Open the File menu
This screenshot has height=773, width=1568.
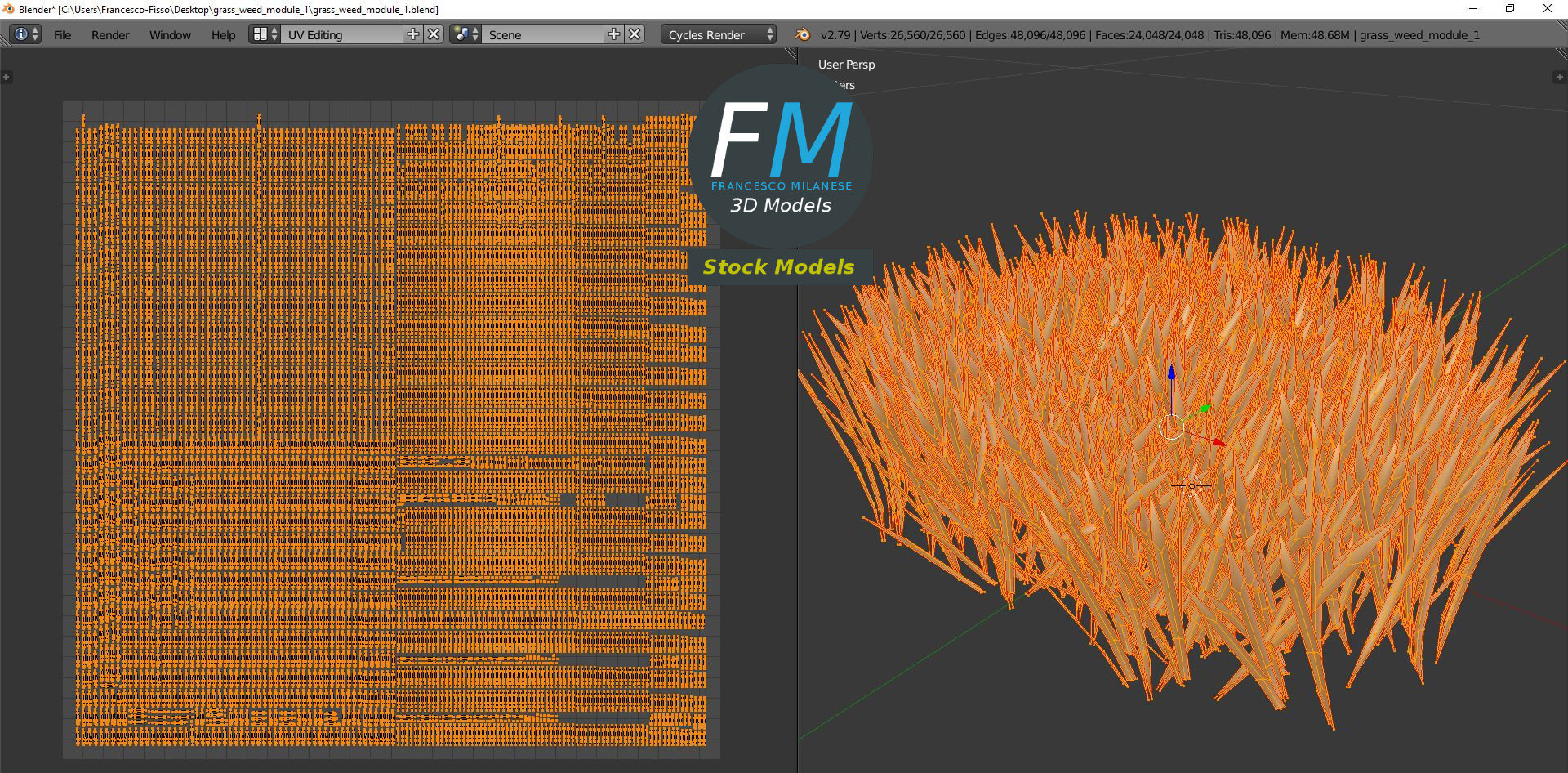coord(62,35)
